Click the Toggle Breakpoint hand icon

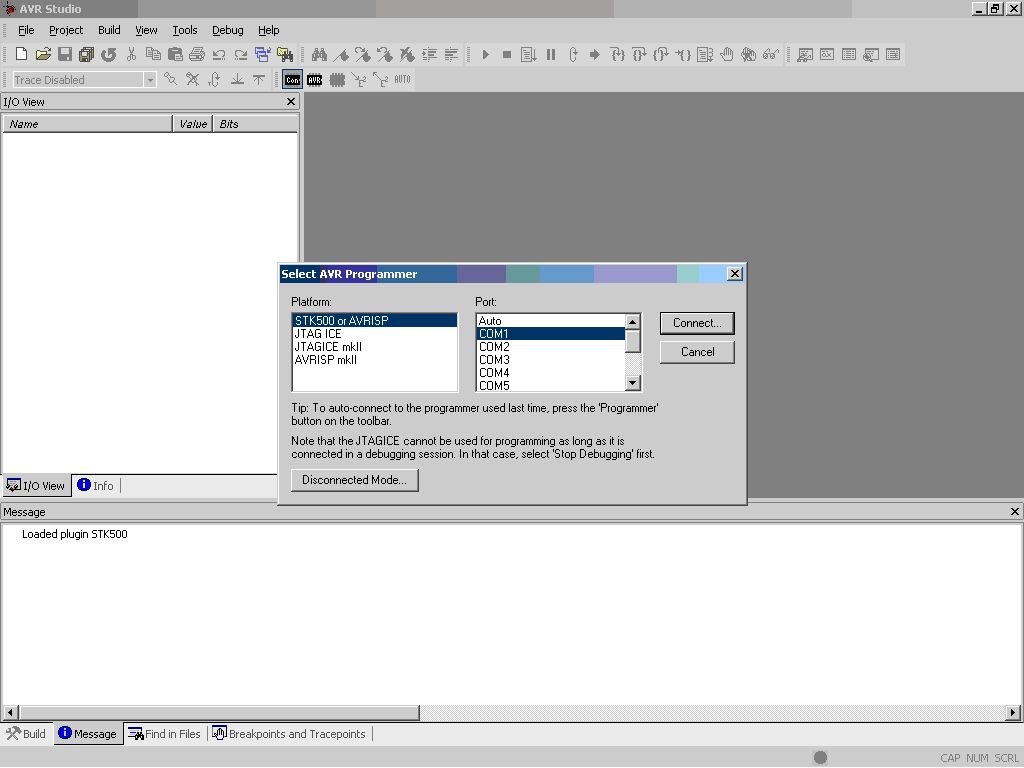pos(727,54)
